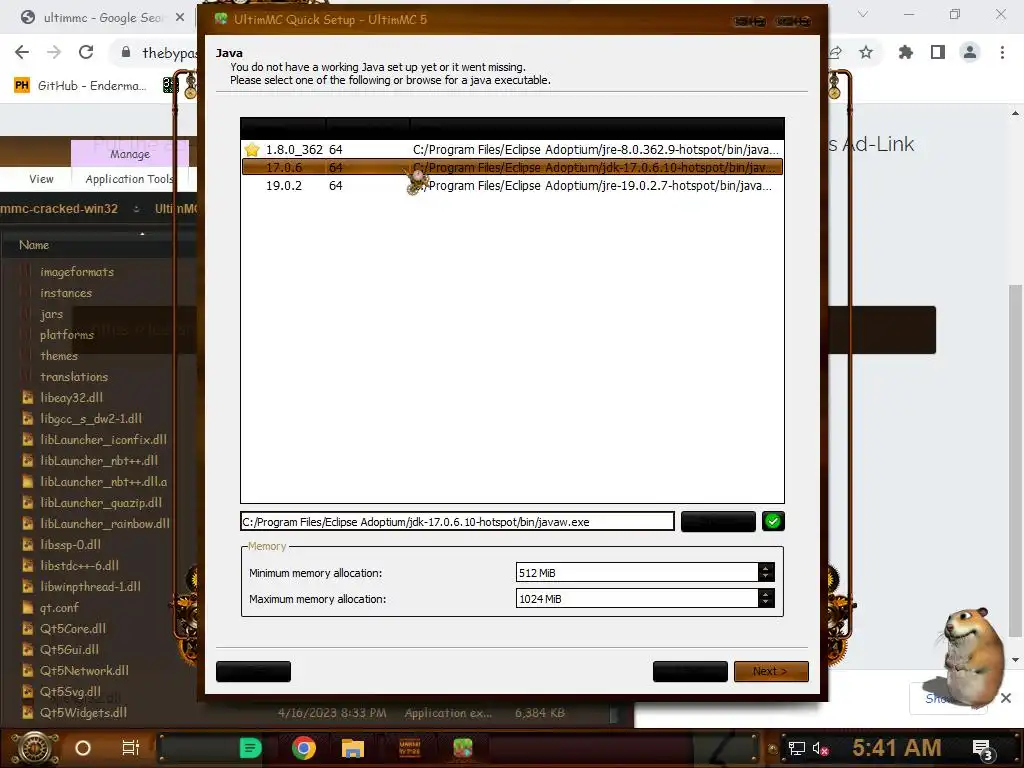The image size is (1024, 768).
Task: Open Chrome tab search chevron
Action: 863,14
